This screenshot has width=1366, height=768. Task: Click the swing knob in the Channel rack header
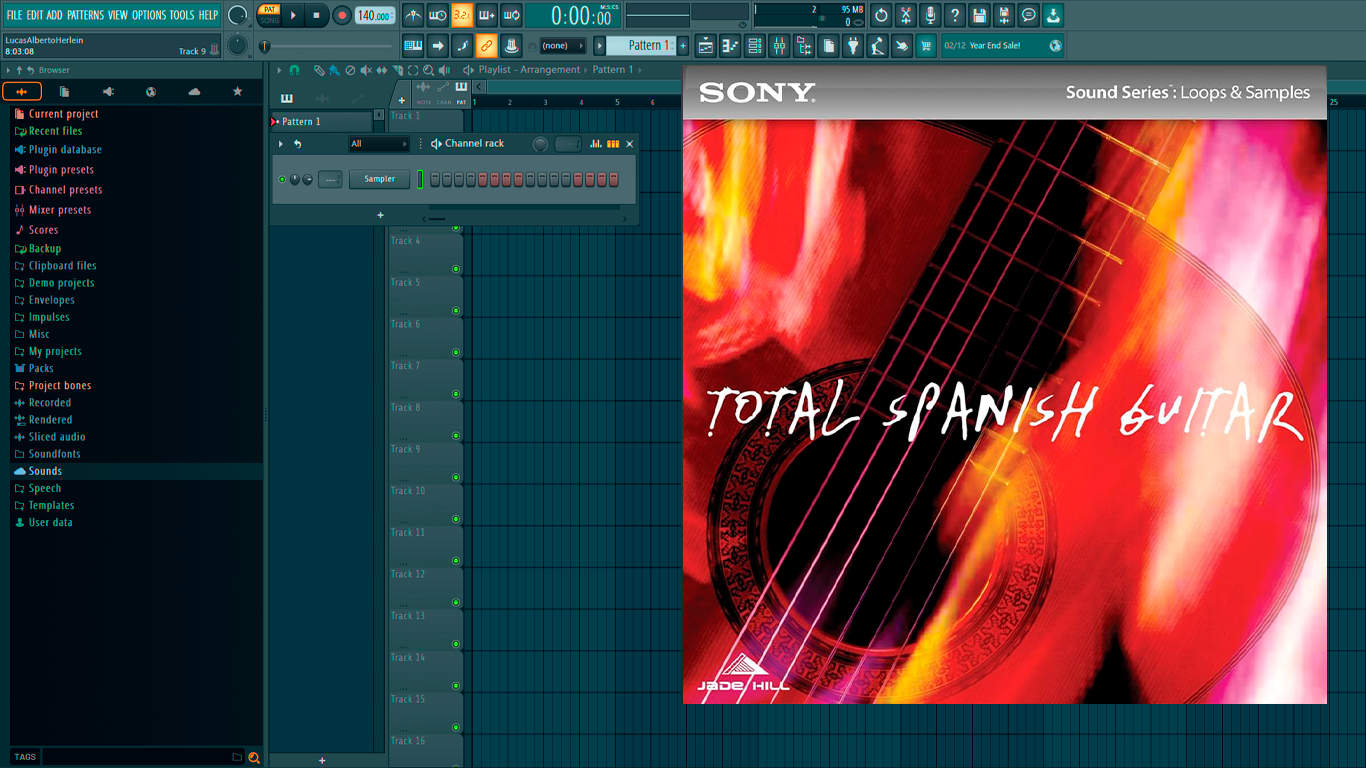(x=541, y=144)
